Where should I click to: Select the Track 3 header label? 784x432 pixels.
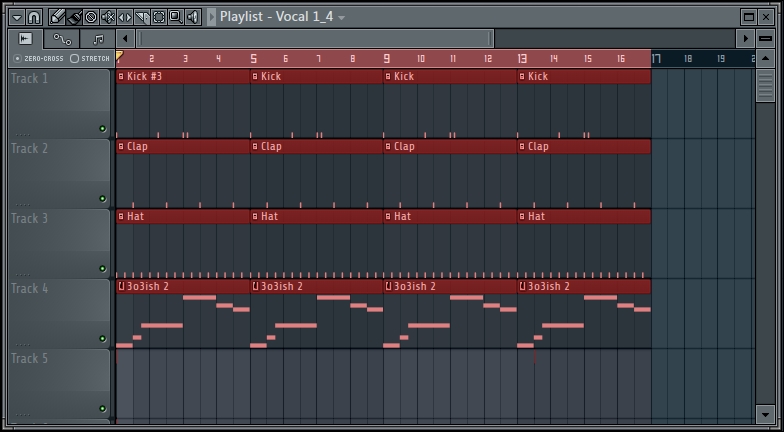point(30,218)
